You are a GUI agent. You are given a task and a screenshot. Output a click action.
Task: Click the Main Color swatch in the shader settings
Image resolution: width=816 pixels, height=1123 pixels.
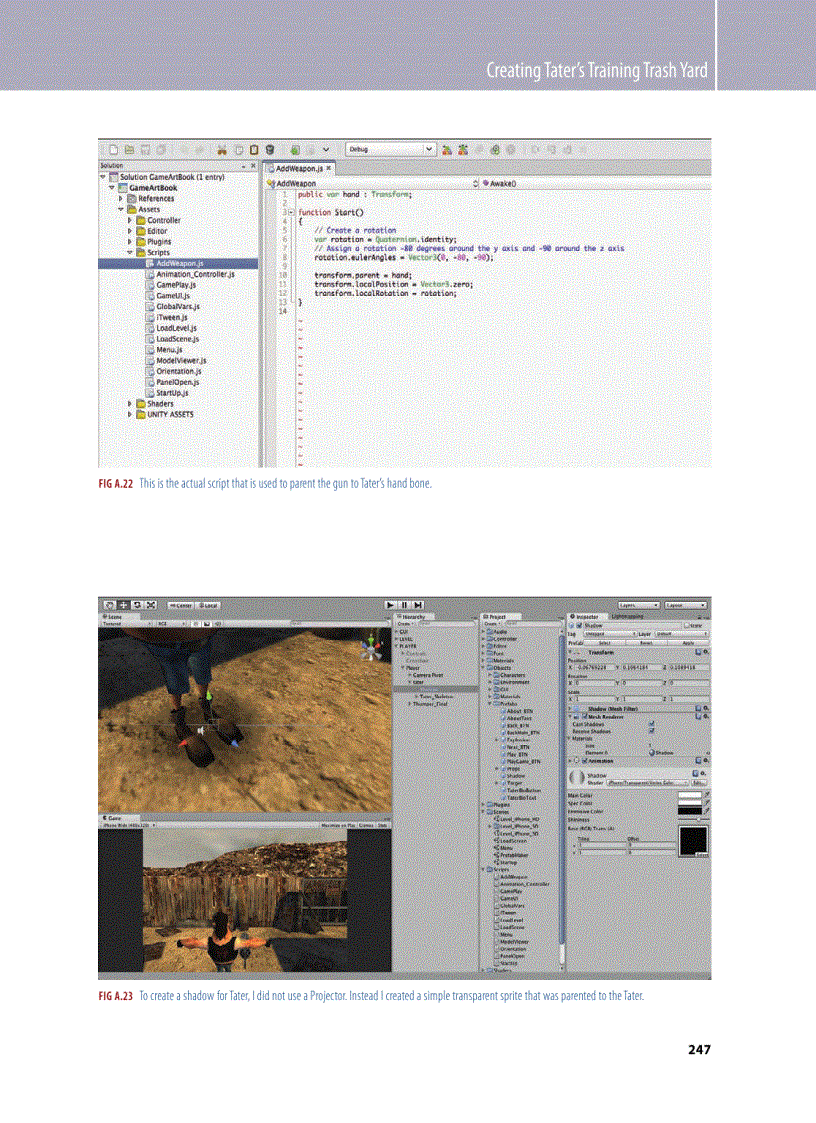tap(690, 794)
